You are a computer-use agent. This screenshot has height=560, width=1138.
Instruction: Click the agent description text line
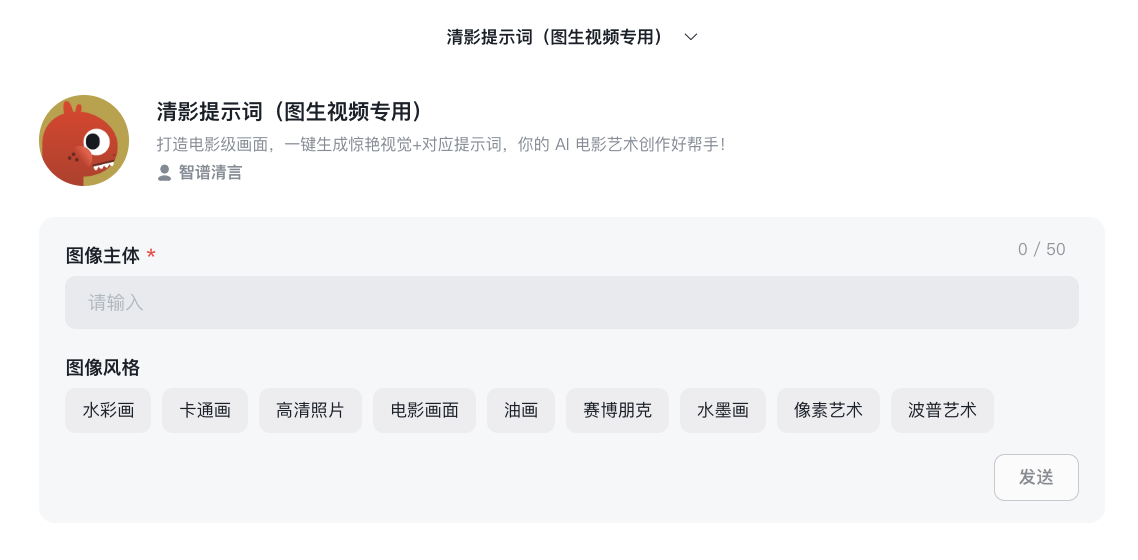click(441, 144)
